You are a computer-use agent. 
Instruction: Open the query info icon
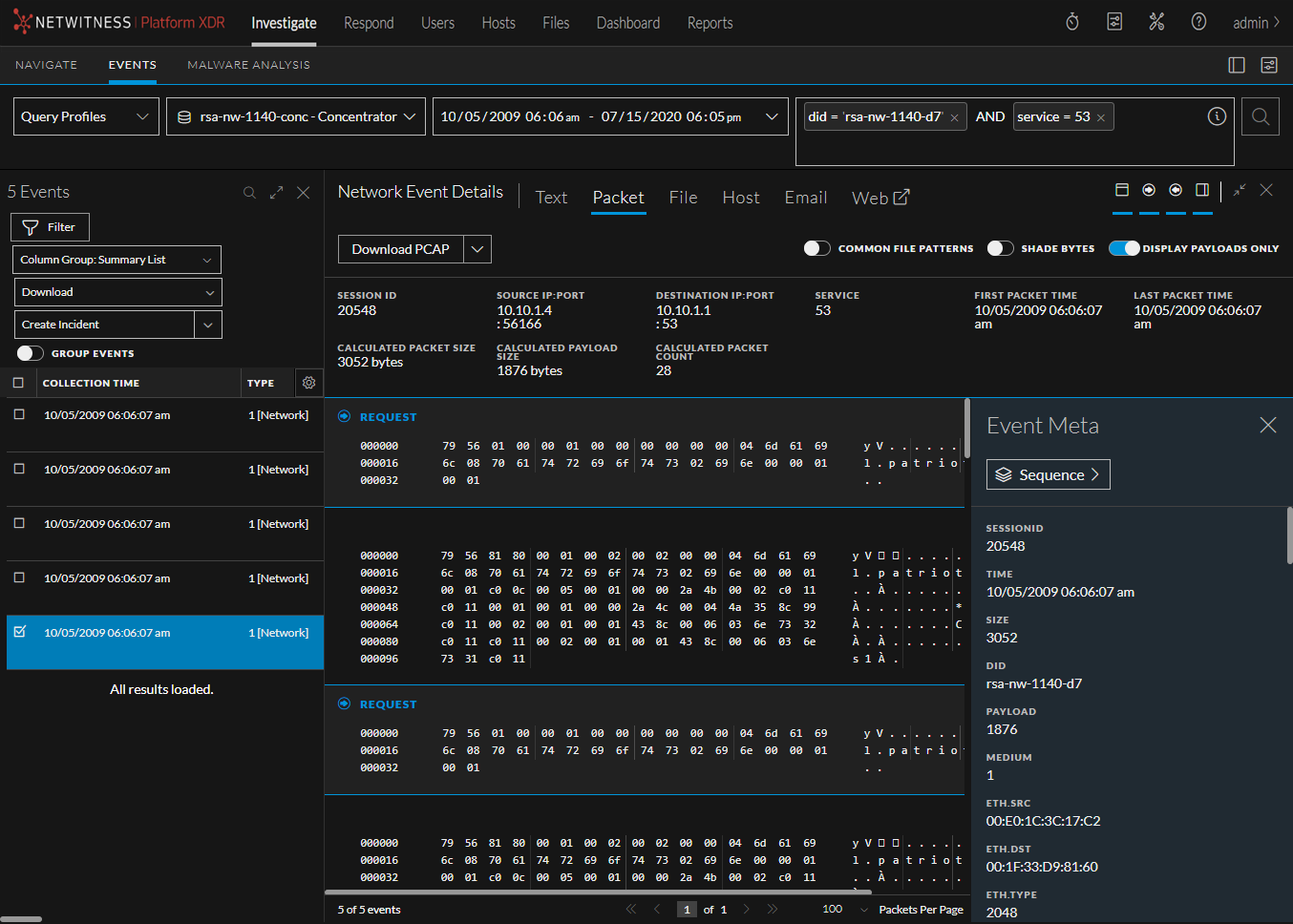pyautogui.click(x=1217, y=116)
